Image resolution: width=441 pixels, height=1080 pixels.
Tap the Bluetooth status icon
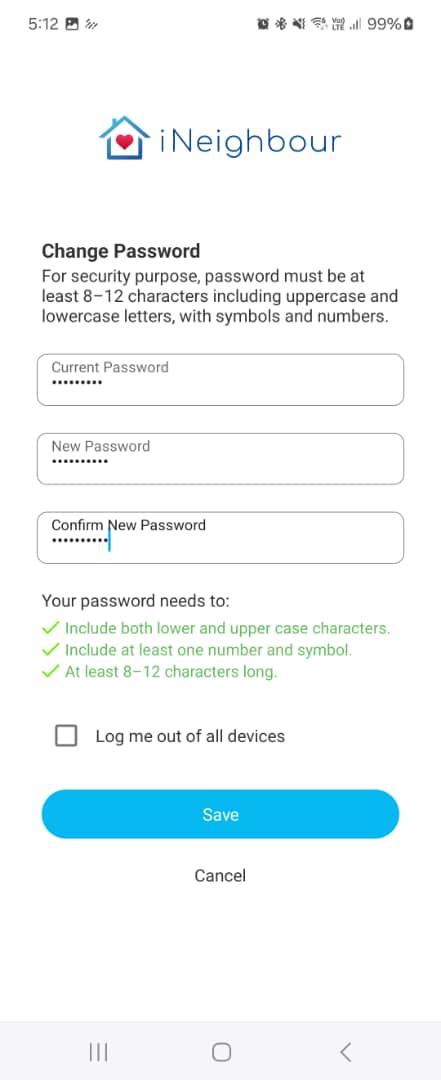coord(280,24)
